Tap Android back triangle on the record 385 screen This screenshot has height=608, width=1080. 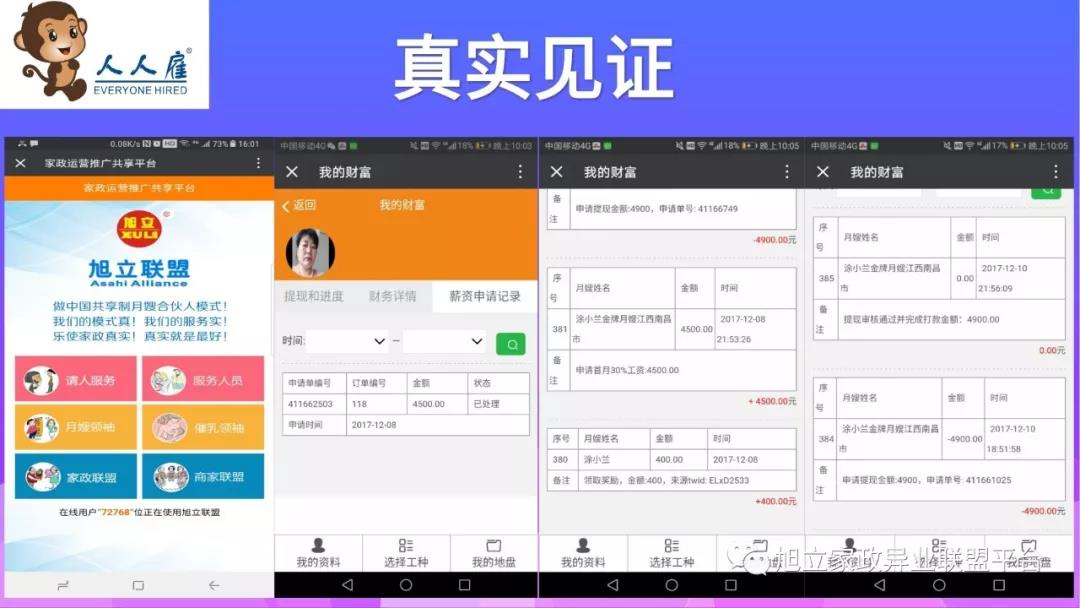pos(880,585)
